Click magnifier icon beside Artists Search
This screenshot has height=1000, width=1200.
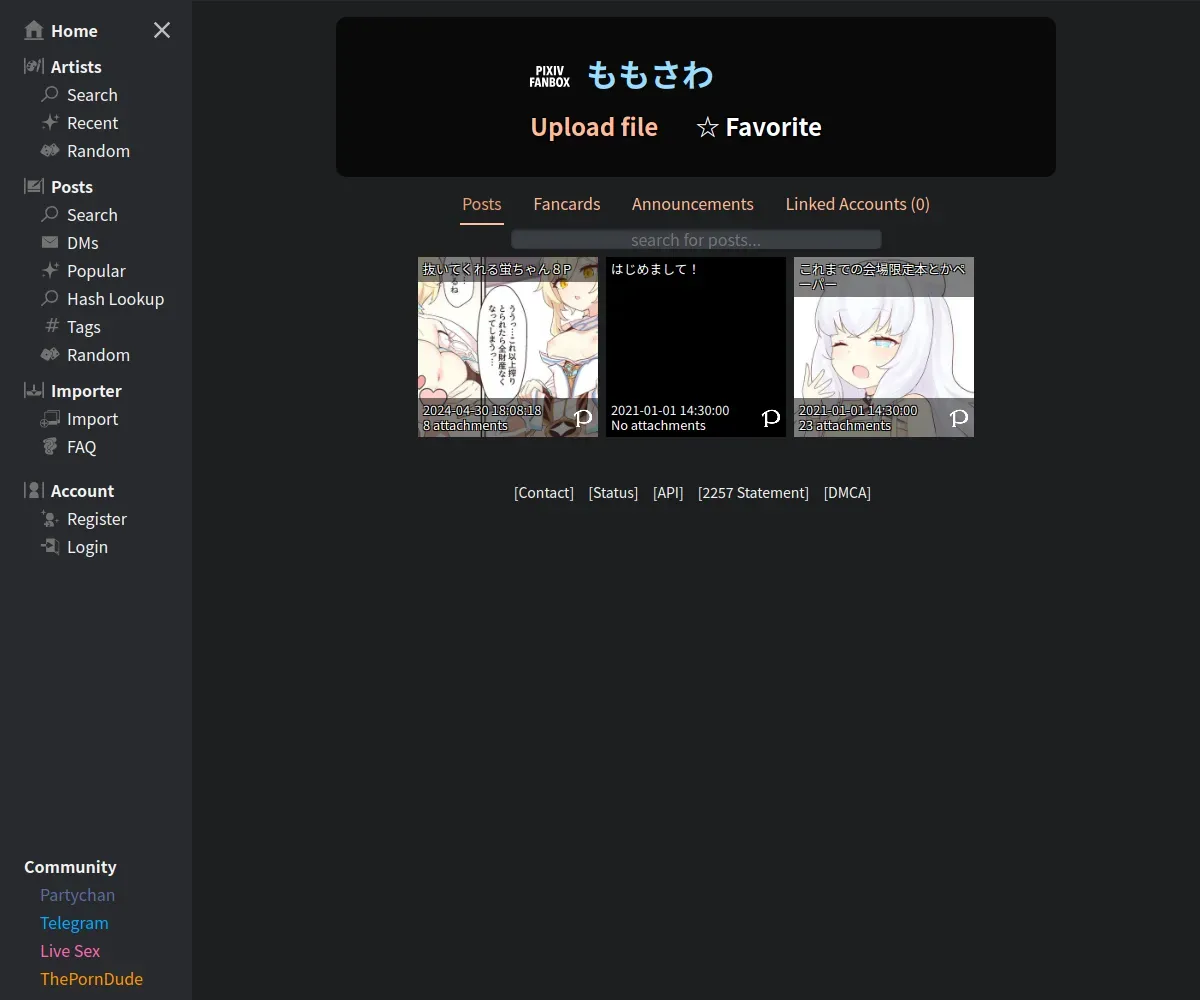(x=50, y=94)
